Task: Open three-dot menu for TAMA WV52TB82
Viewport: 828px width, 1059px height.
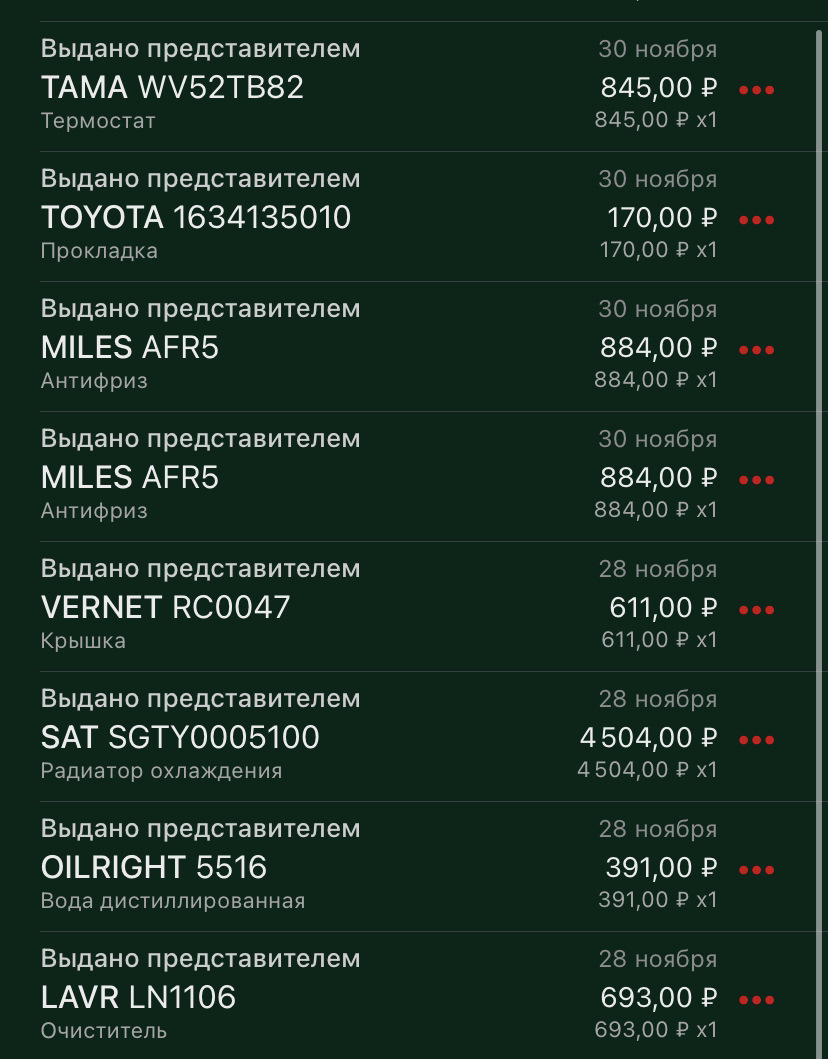Action: tap(756, 90)
